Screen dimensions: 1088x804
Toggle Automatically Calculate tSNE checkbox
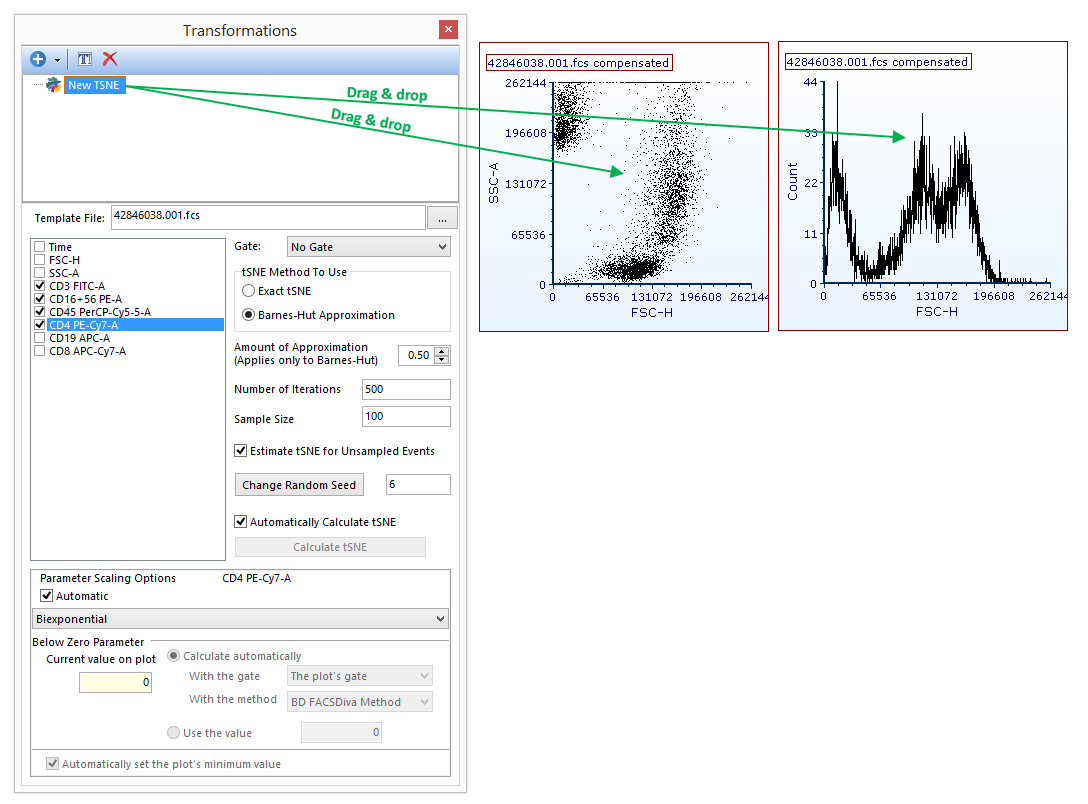point(241,522)
